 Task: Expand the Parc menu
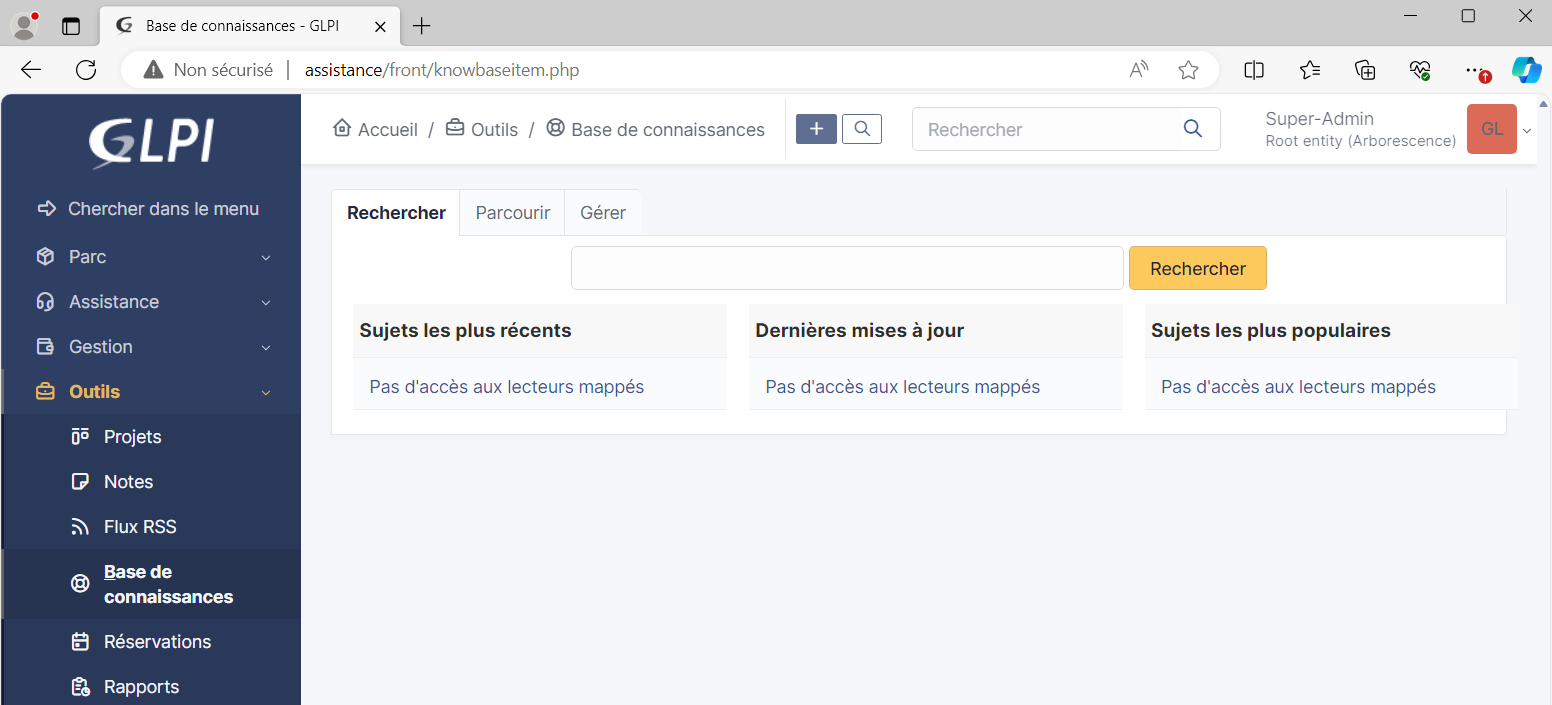(150, 257)
